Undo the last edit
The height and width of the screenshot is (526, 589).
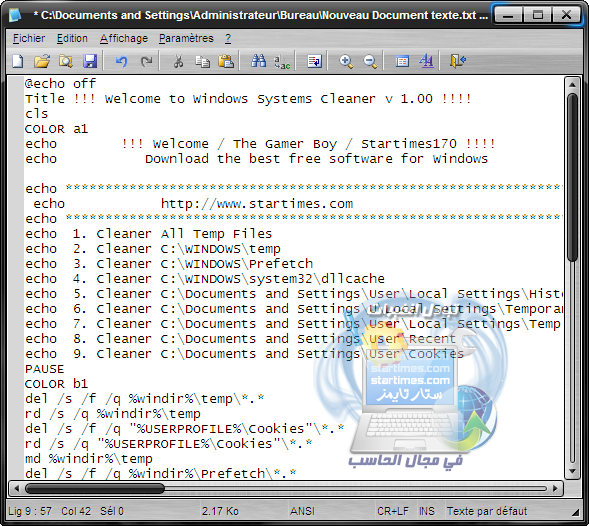click(x=121, y=61)
